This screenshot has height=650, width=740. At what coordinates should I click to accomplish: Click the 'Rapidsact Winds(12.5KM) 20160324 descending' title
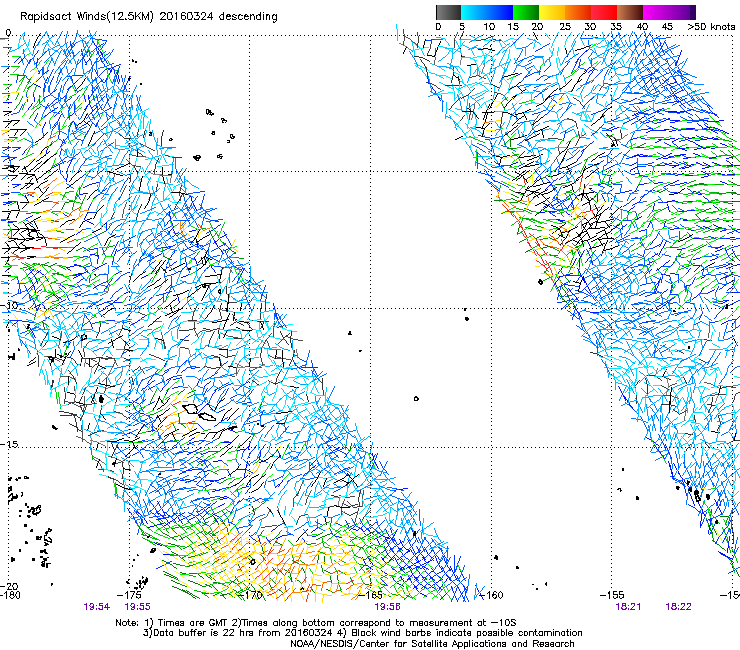pos(149,16)
